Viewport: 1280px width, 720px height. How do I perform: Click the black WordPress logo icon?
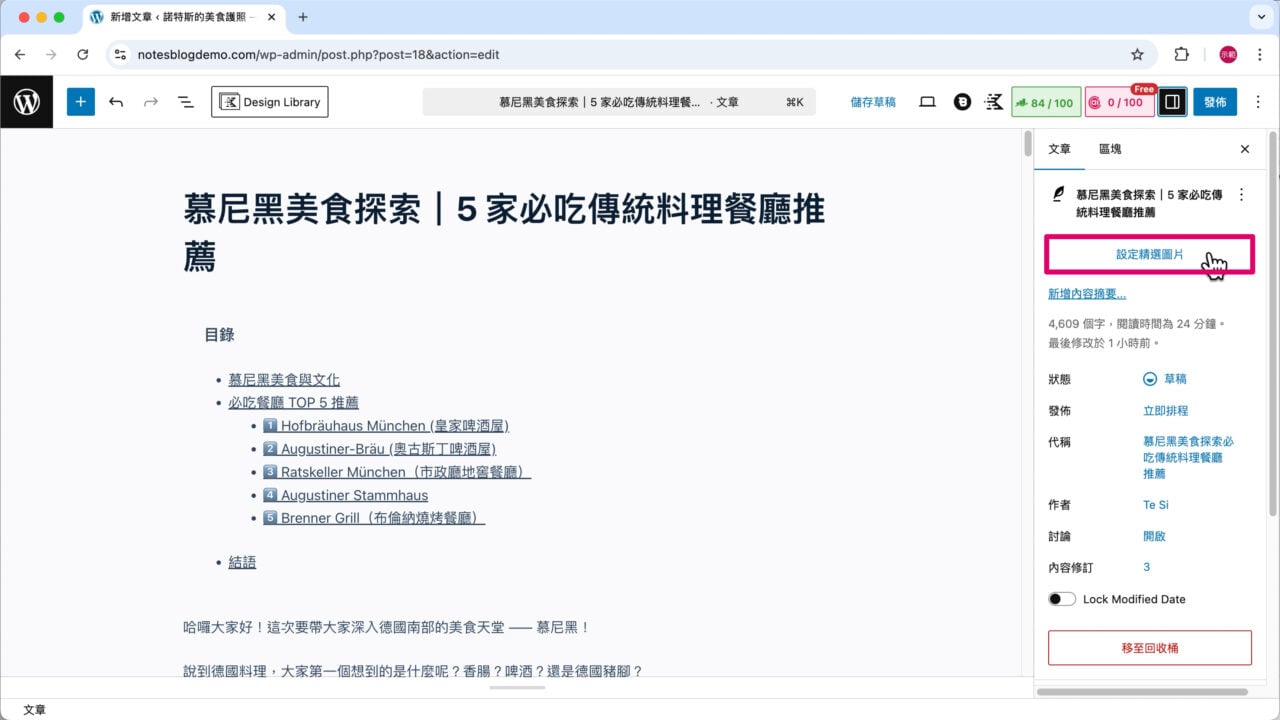(27, 101)
